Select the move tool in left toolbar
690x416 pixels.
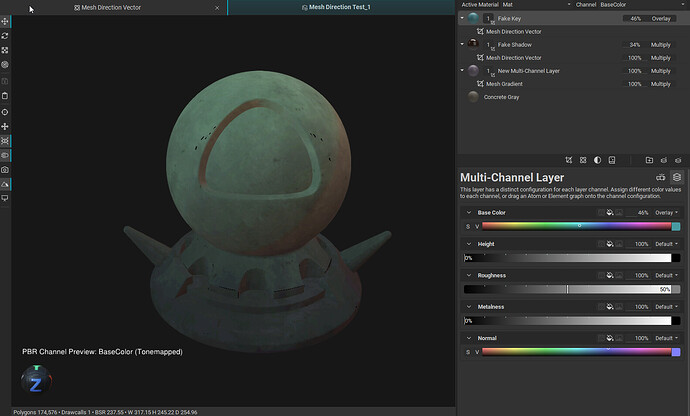tap(6, 21)
